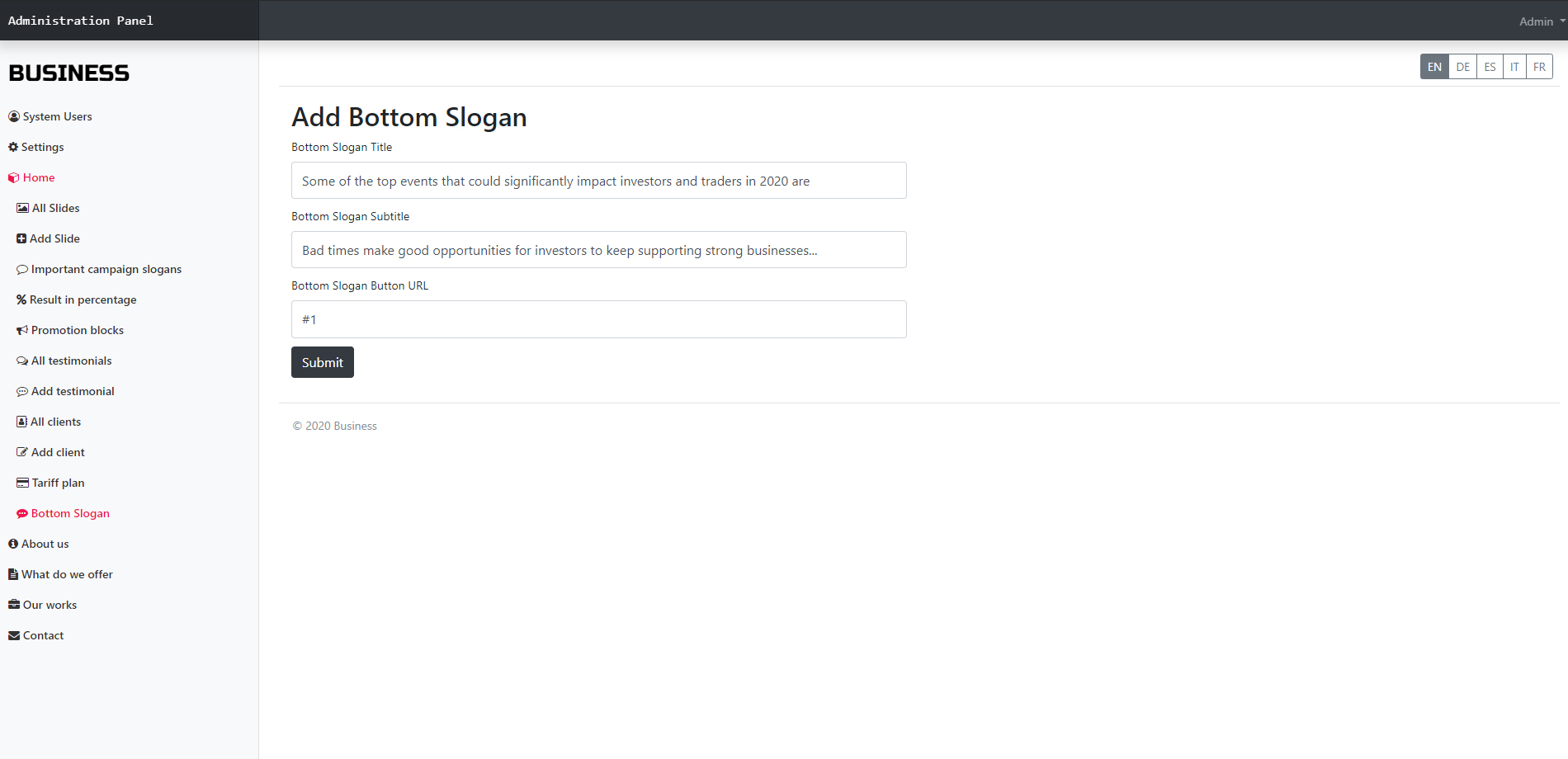Click the Tariff plan credit card icon
The image size is (1568, 759).
pos(22,483)
